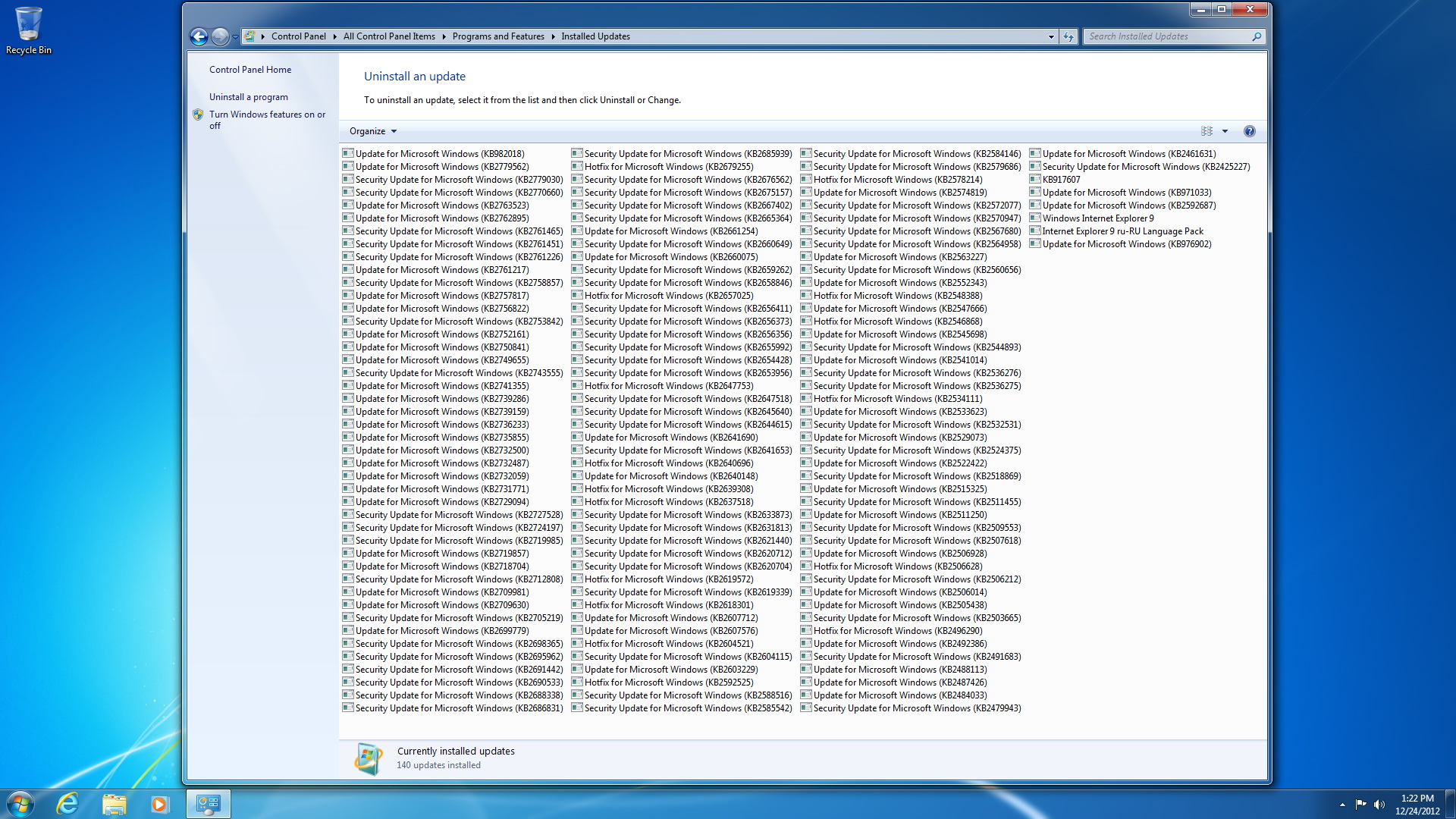Screen dimensions: 1456x819
Task: Click the Start orb button
Action: coord(20,803)
